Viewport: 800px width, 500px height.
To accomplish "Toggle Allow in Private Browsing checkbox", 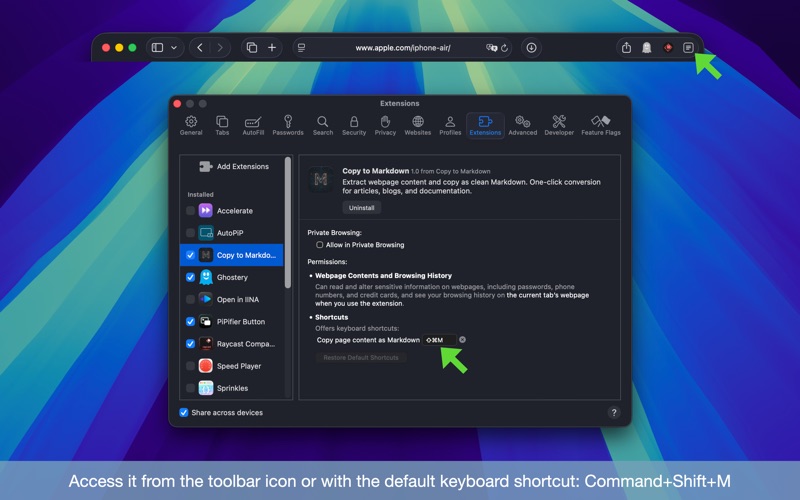I will [x=319, y=245].
